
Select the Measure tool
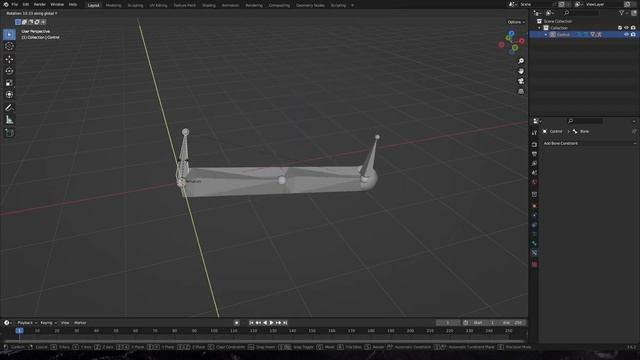[9, 120]
